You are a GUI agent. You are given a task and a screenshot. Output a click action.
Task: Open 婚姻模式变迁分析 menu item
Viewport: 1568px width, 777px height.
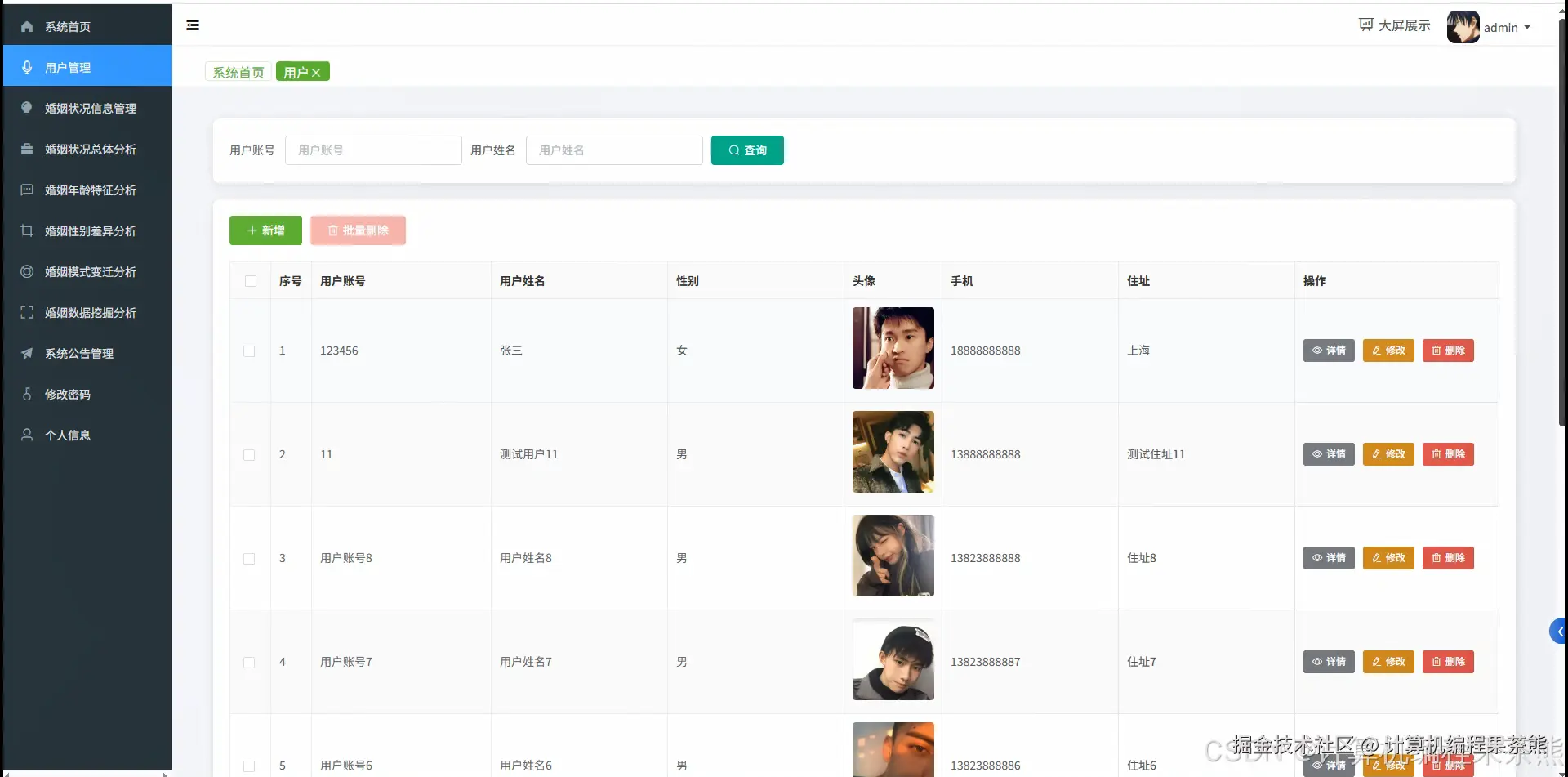coord(87,272)
